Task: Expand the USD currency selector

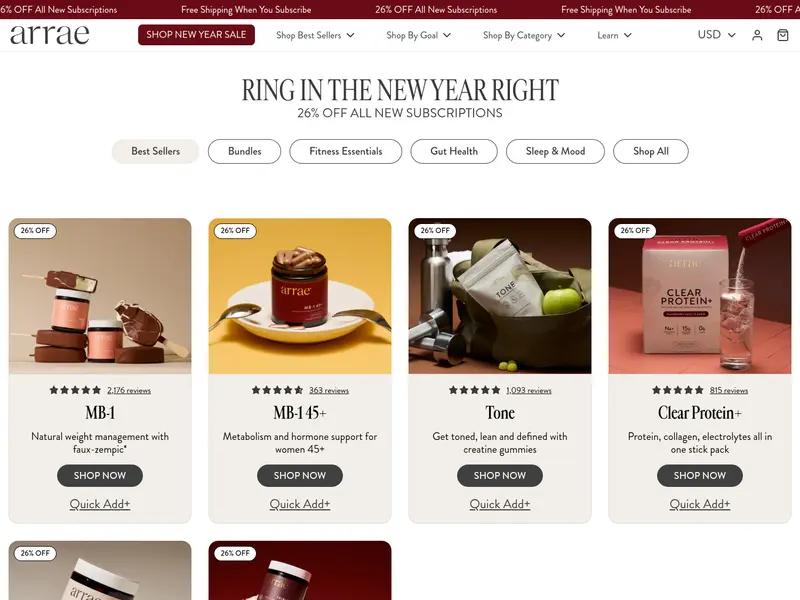Action: 716,35
